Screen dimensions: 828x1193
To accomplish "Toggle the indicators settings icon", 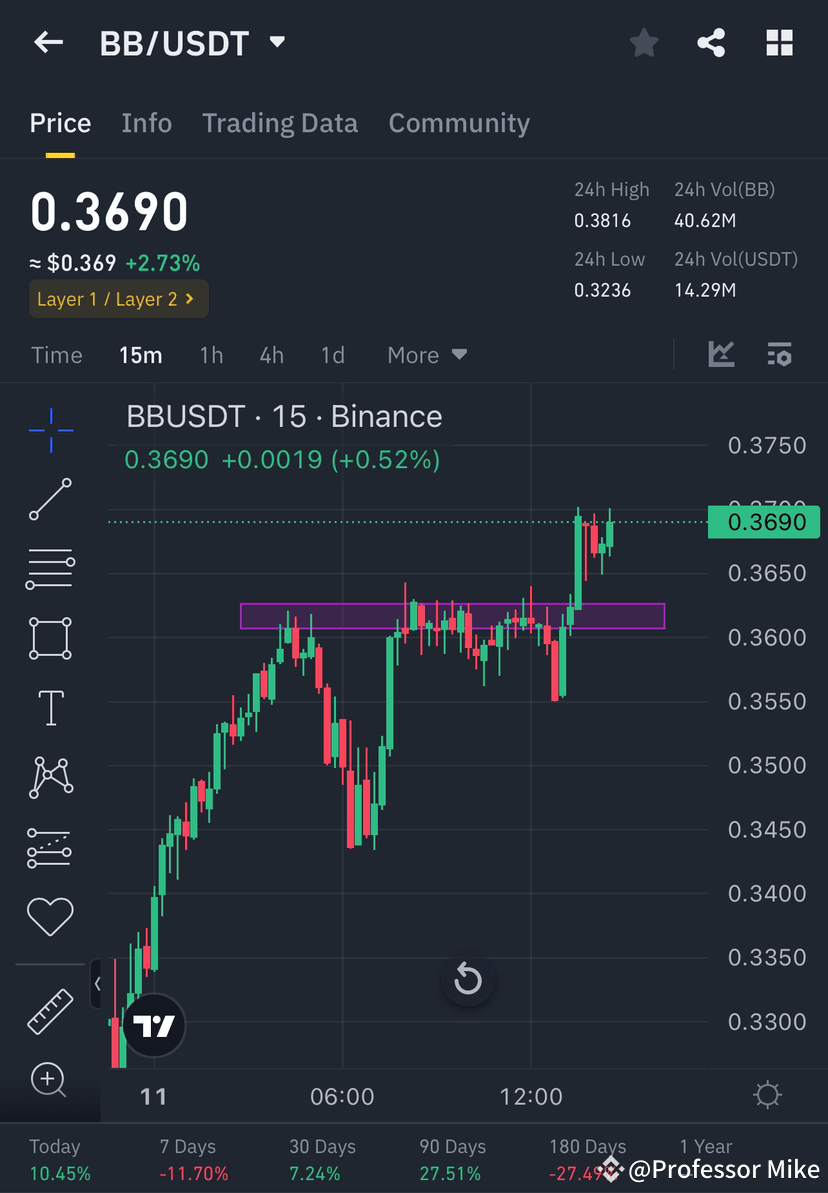I will pyautogui.click(x=779, y=354).
